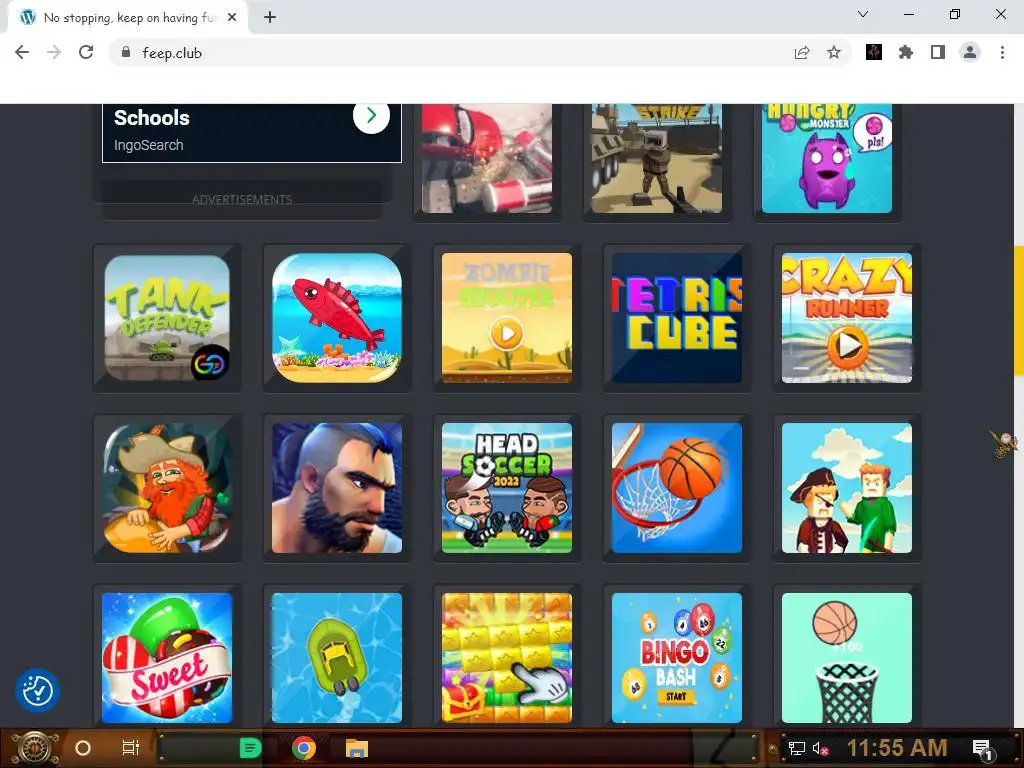Open the red-bearded gold miner game

[x=167, y=488]
